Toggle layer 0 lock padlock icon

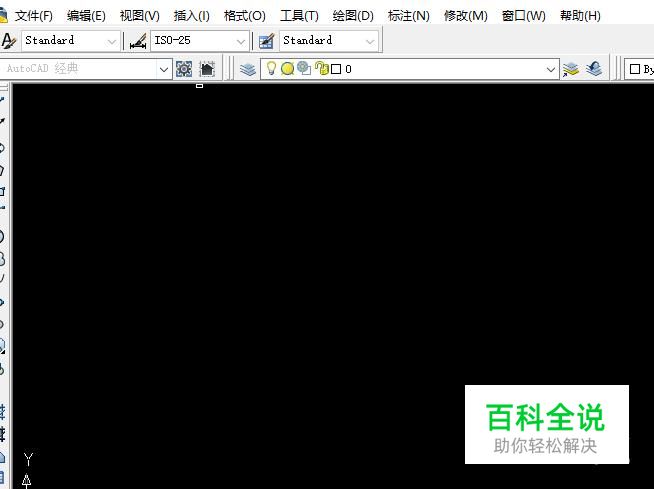tap(322, 68)
